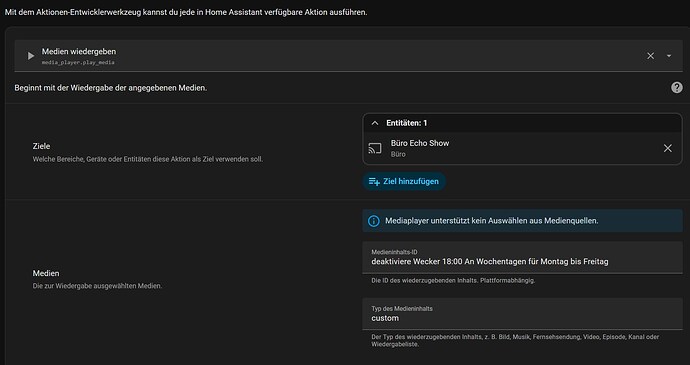Click the Medien wiedergeben action selector

(349, 56)
